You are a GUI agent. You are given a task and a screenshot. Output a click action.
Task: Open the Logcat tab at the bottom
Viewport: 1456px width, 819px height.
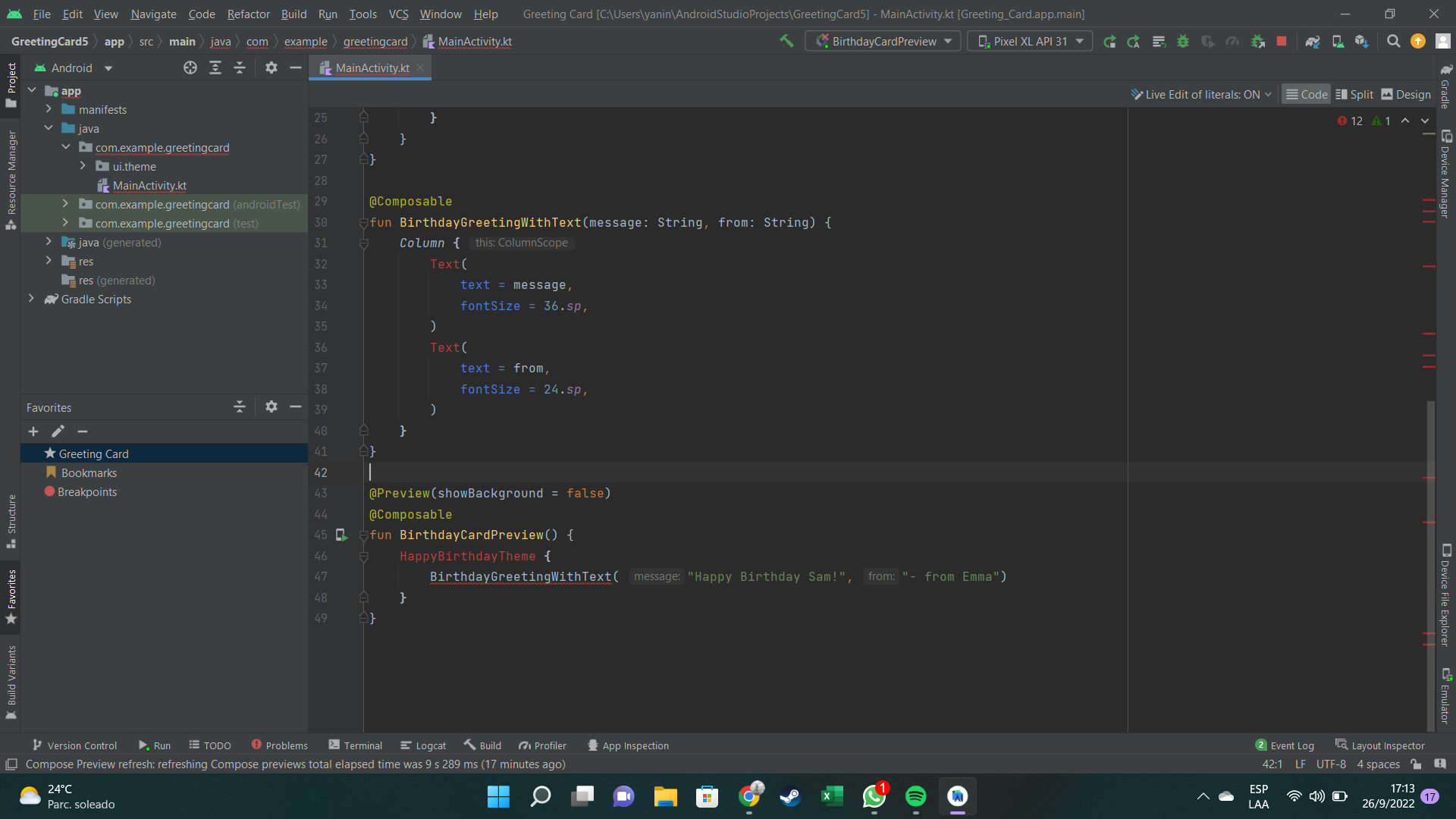pyautogui.click(x=422, y=745)
